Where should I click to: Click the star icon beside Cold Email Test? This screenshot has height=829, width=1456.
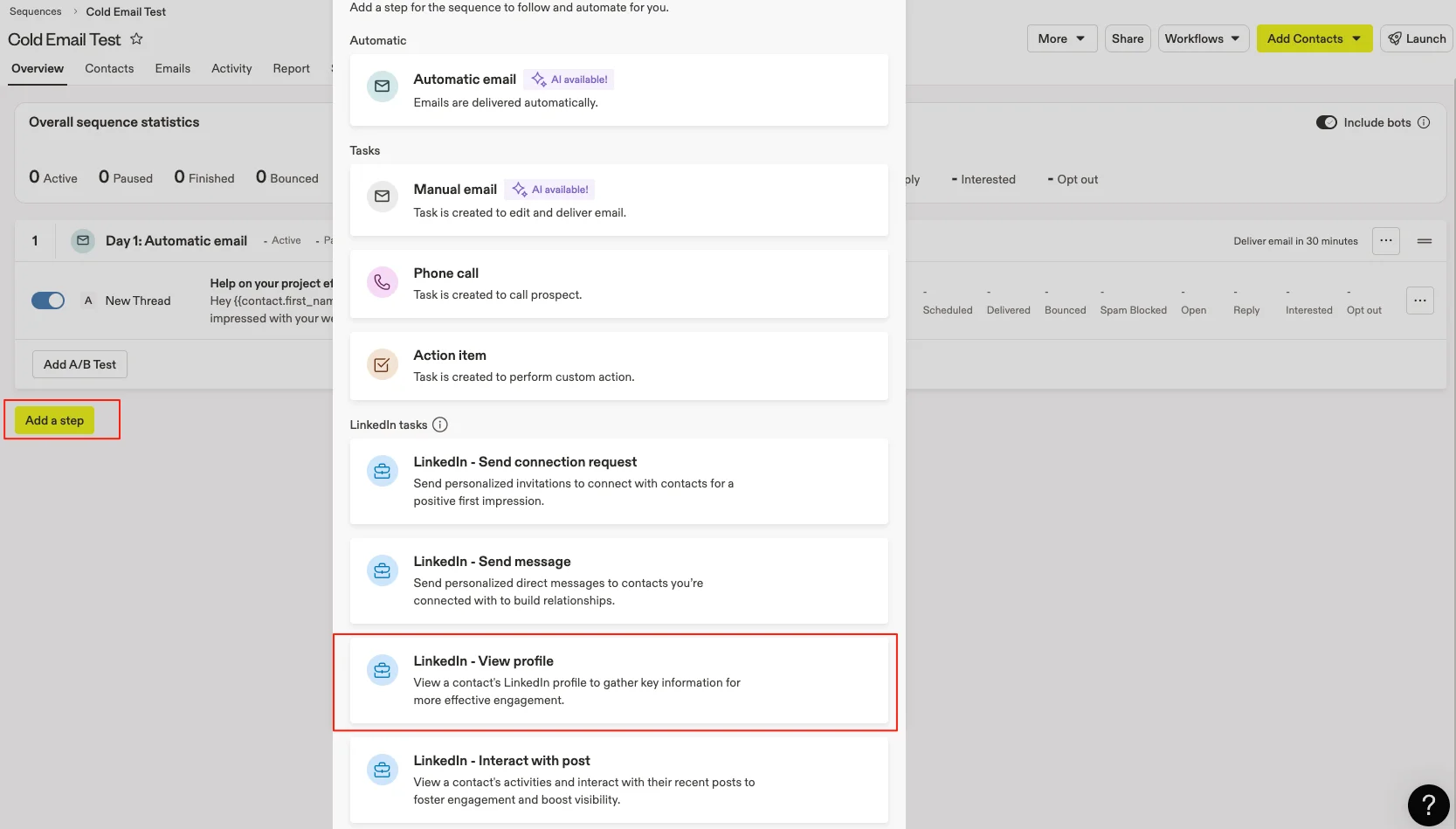(x=136, y=39)
